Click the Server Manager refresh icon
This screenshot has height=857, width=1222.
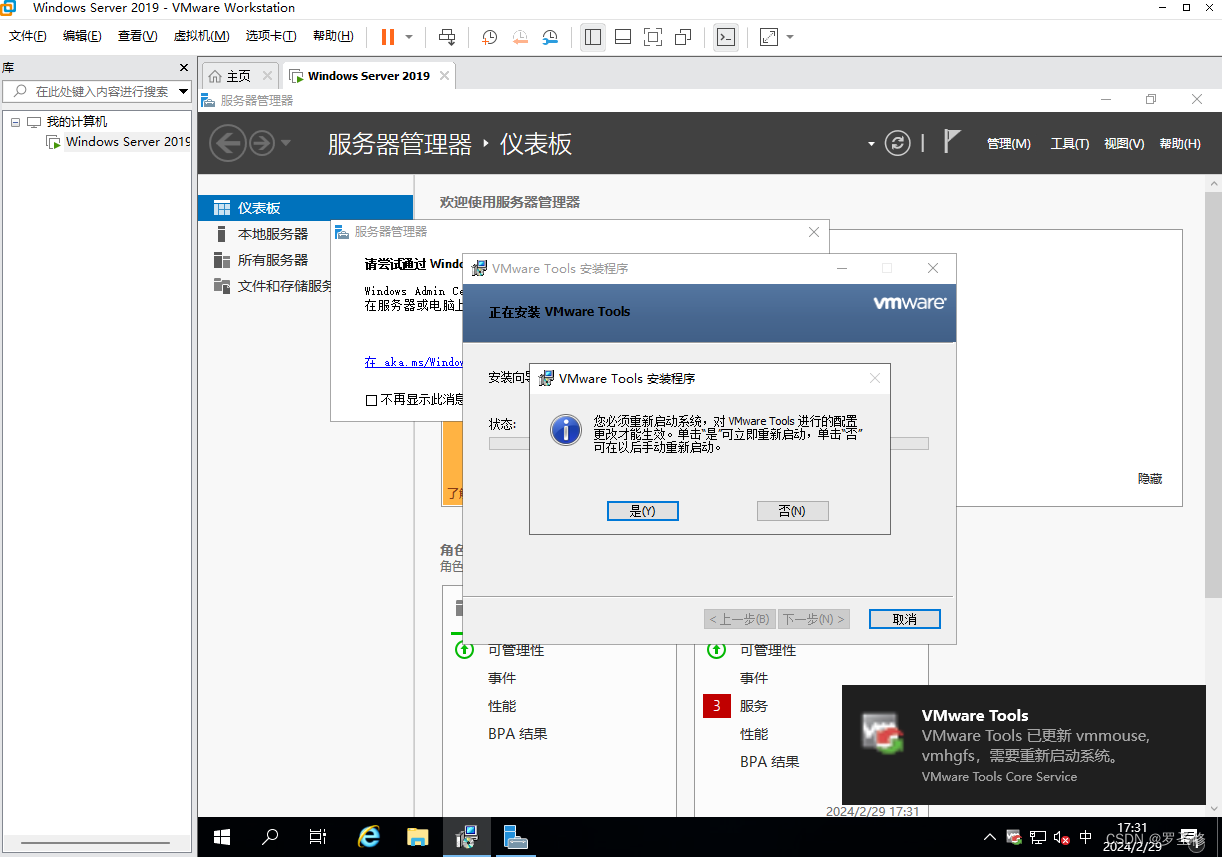click(898, 143)
